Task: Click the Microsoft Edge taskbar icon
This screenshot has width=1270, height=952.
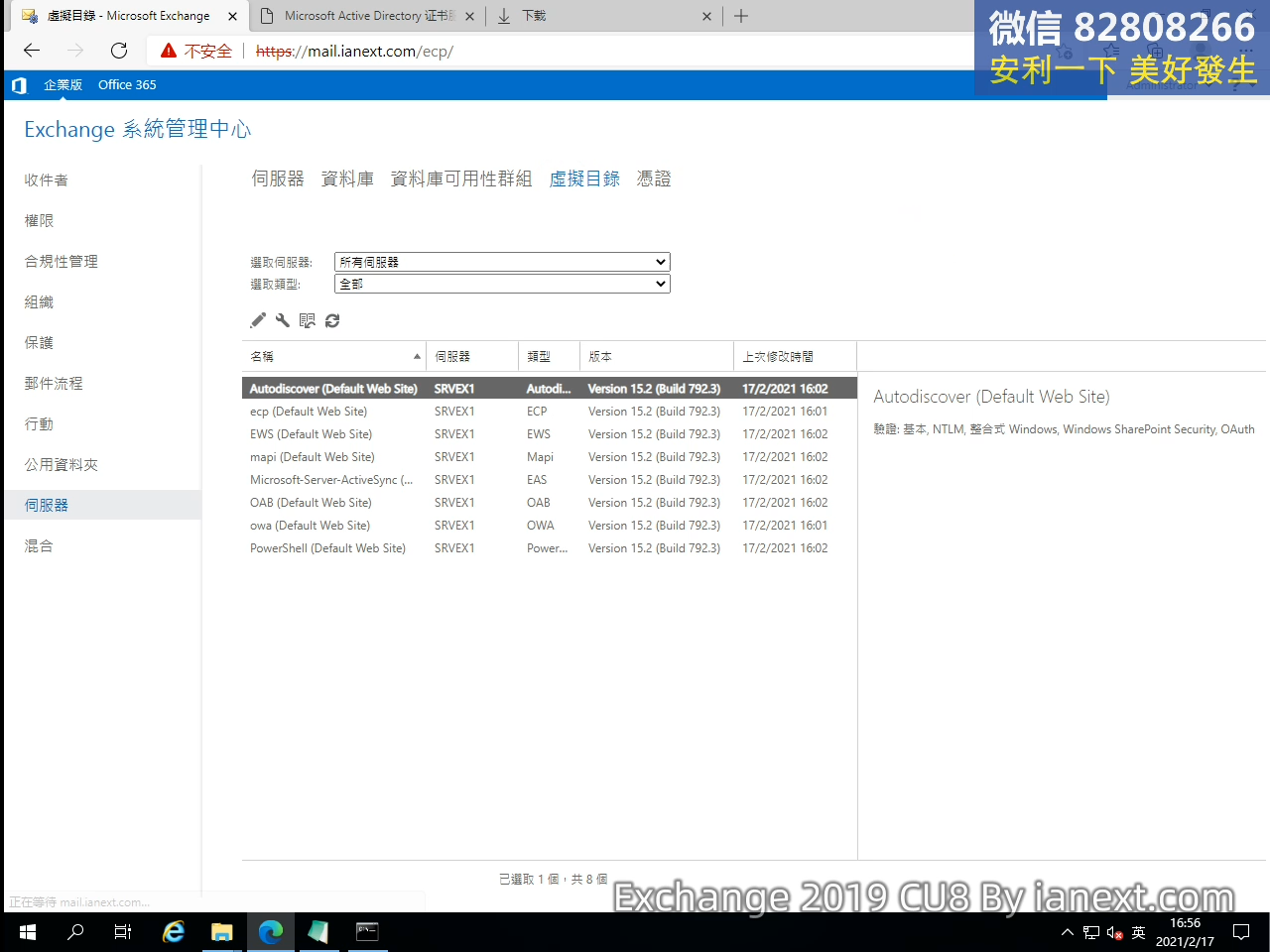Action: [x=271, y=932]
